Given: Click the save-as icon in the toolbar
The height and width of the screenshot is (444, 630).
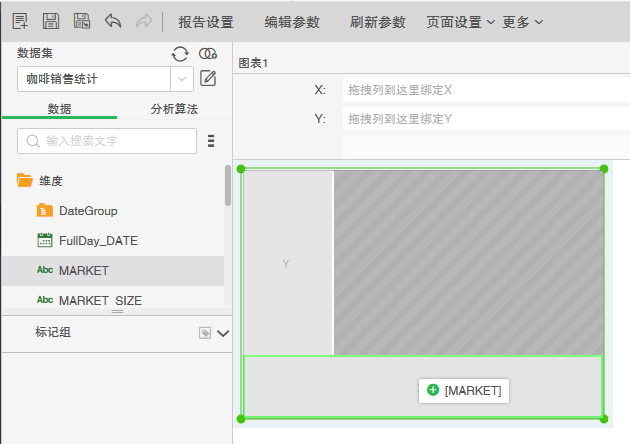Looking at the screenshot, I should 82,21.
